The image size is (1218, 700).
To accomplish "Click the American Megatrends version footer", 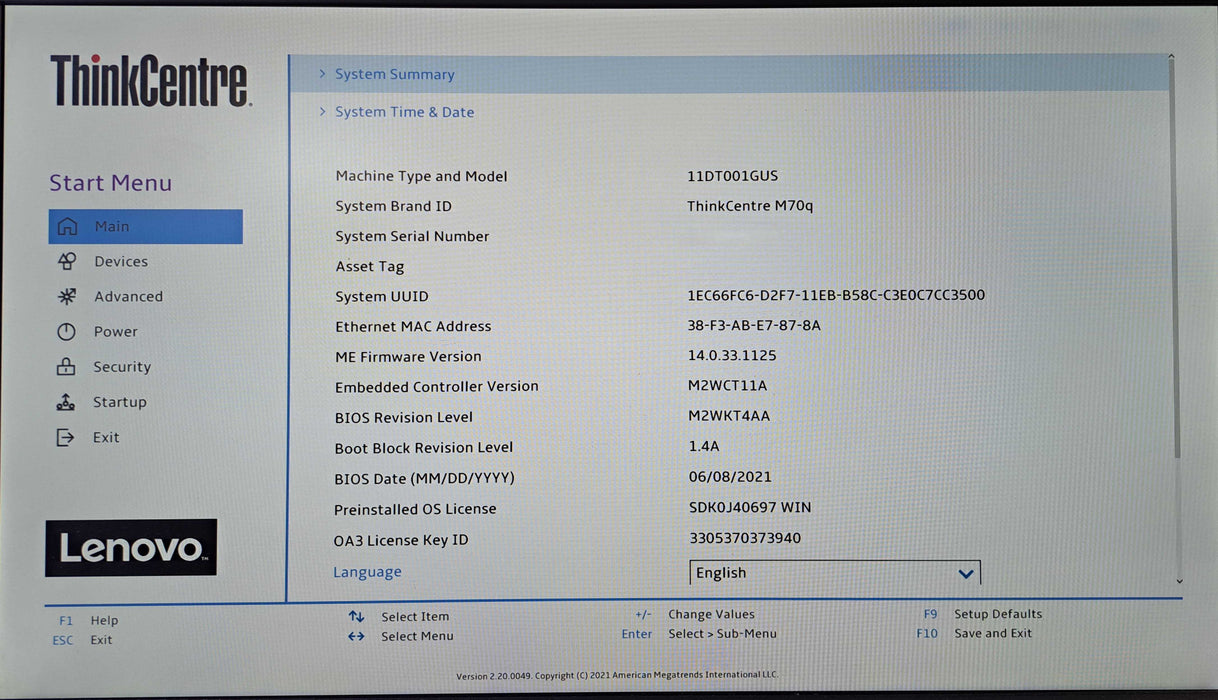I will click(x=617, y=676).
